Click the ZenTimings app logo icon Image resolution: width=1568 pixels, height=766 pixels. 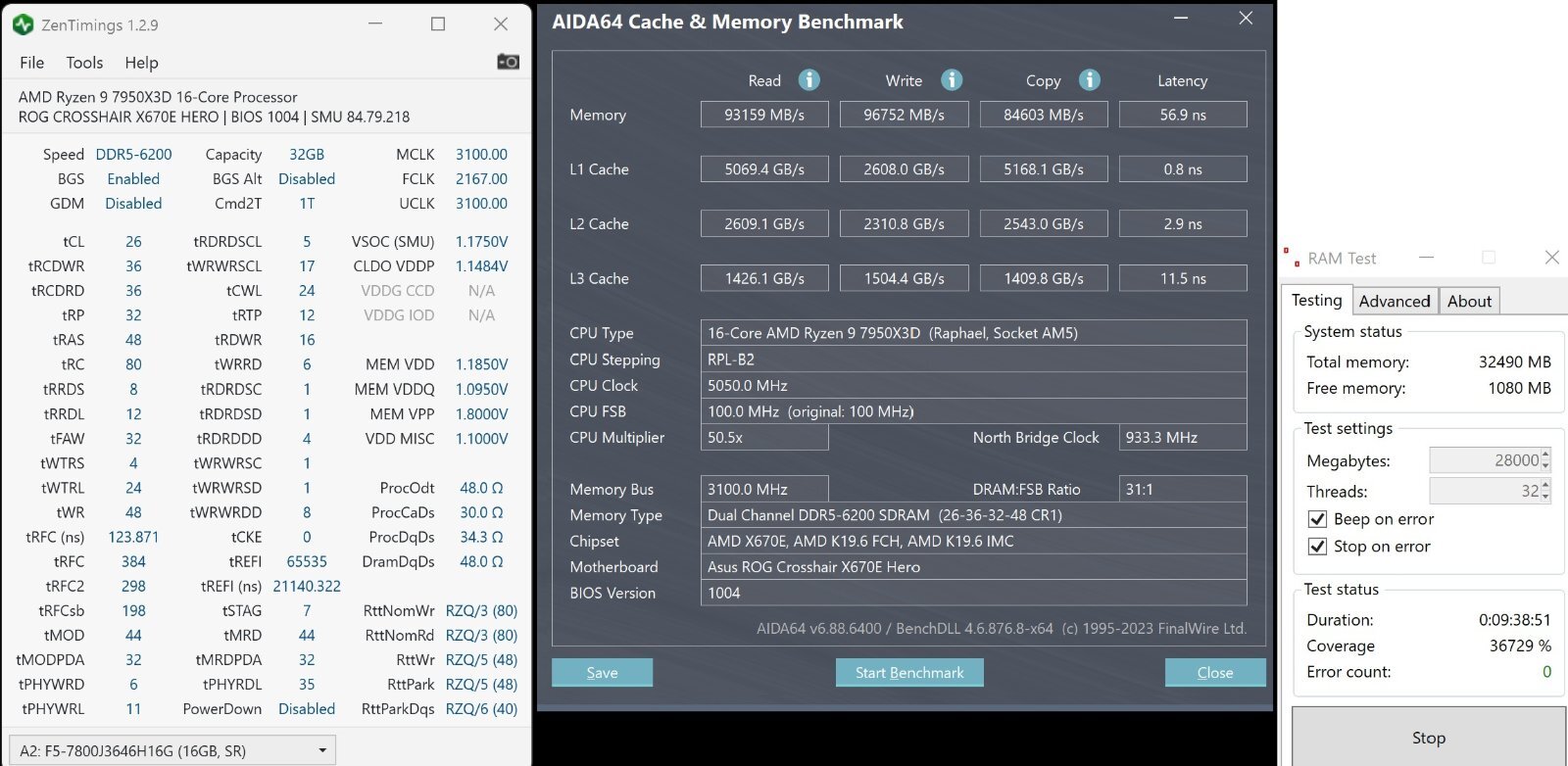coord(24,24)
